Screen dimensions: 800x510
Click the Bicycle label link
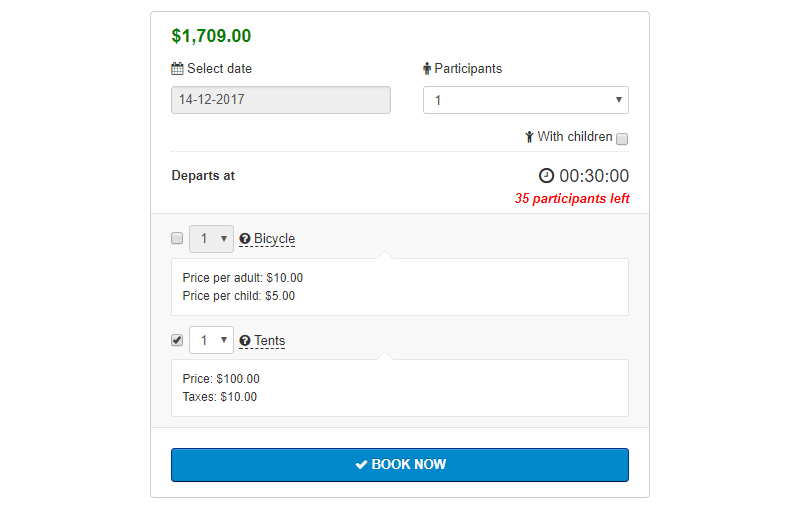tap(274, 239)
